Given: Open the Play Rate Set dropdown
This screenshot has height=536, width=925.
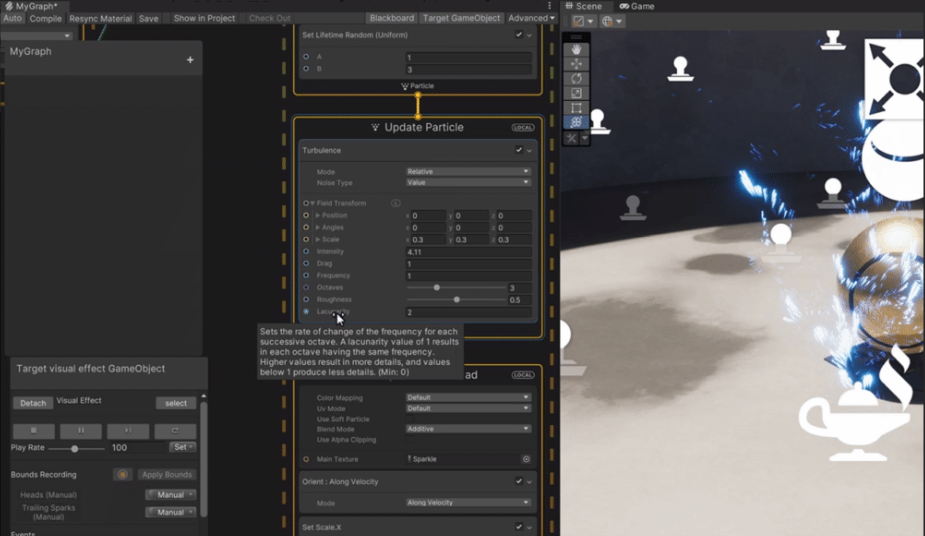Looking at the screenshot, I should click(182, 448).
